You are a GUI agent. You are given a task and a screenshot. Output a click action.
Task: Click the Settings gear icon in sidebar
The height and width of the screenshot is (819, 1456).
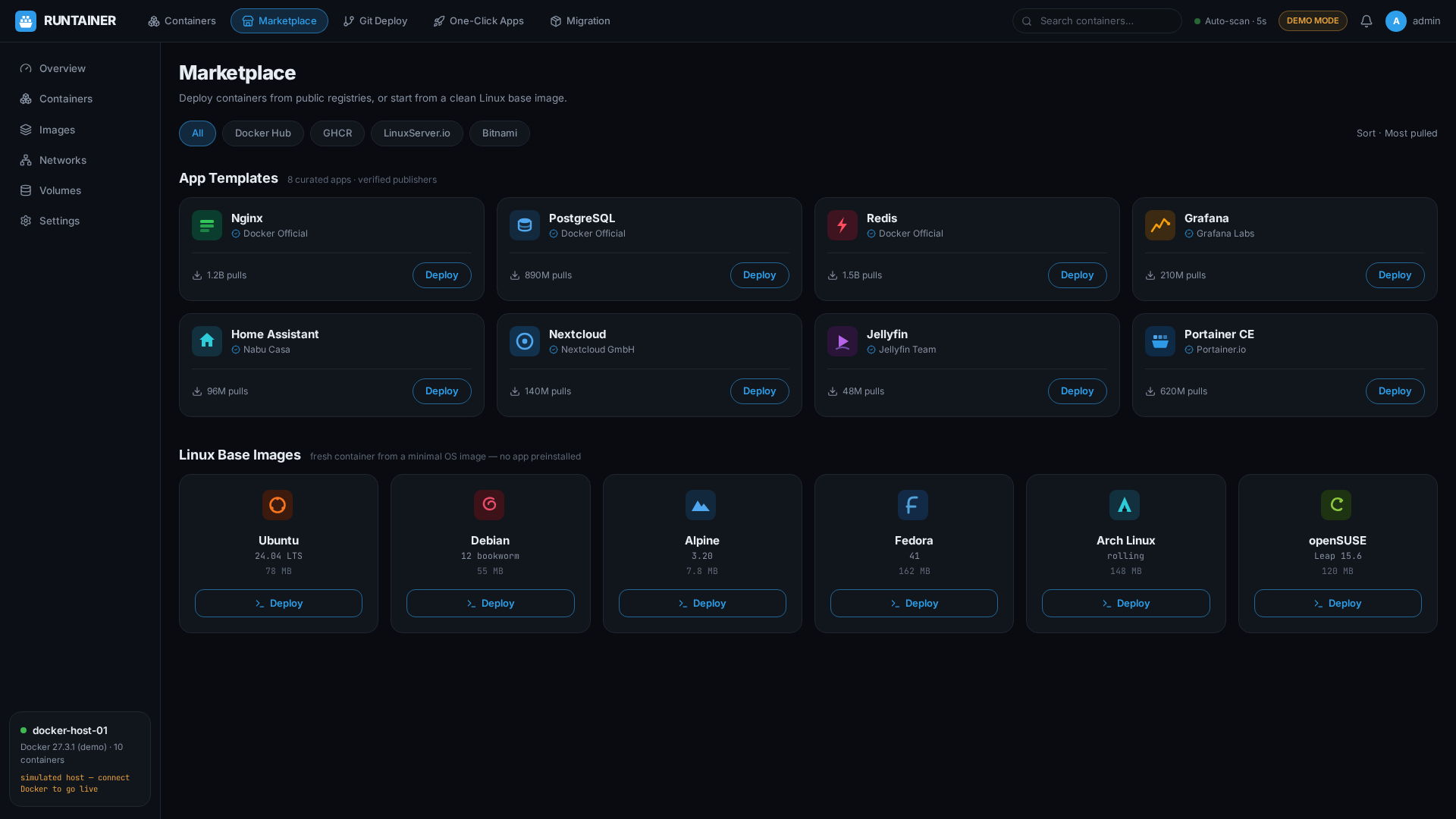coord(26,221)
